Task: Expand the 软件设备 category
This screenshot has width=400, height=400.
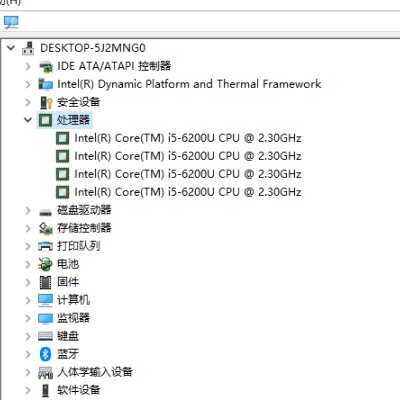Action: [x=28, y=391]
